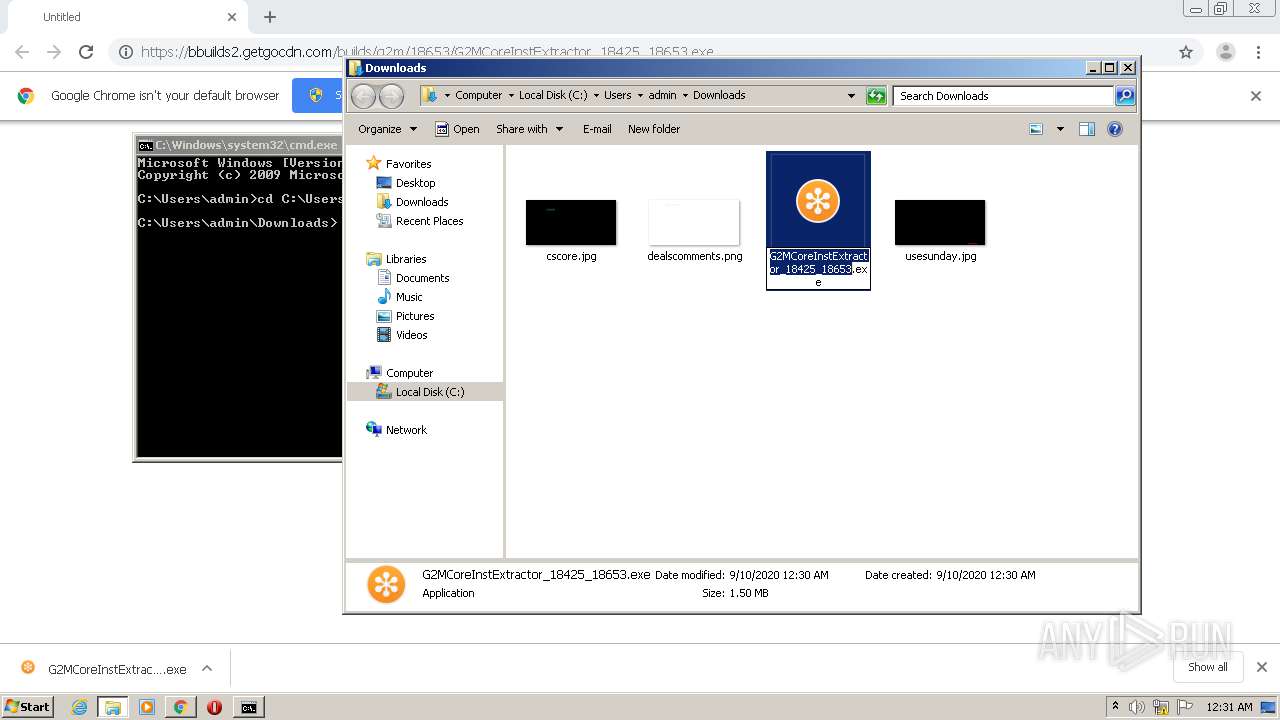Select Computer in navigation pane
1280x720 pixels.
pyautogui.click(x=400, y=373)
